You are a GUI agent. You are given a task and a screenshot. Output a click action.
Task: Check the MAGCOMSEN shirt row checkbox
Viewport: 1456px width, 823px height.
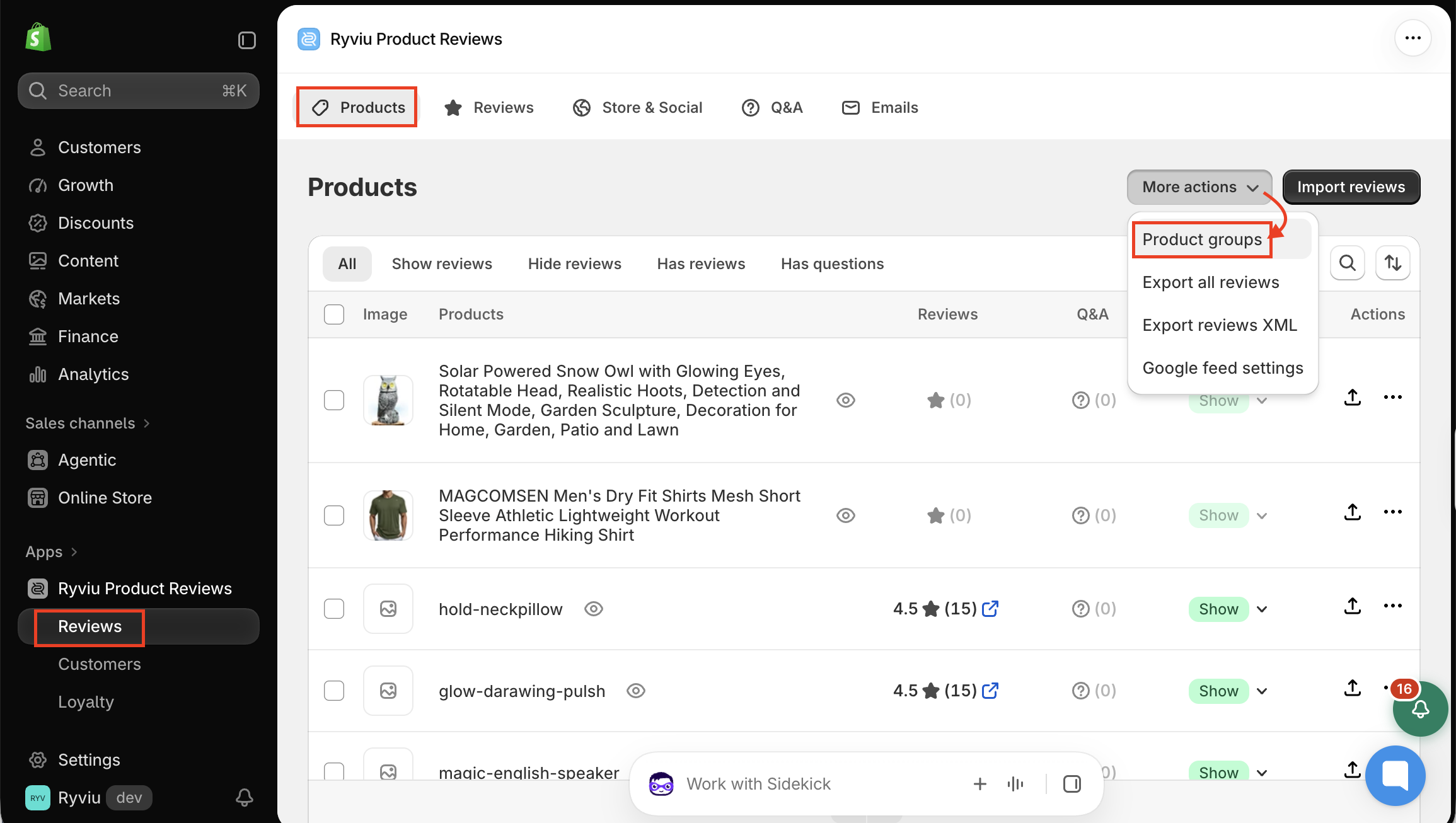[x=334, y=515]
